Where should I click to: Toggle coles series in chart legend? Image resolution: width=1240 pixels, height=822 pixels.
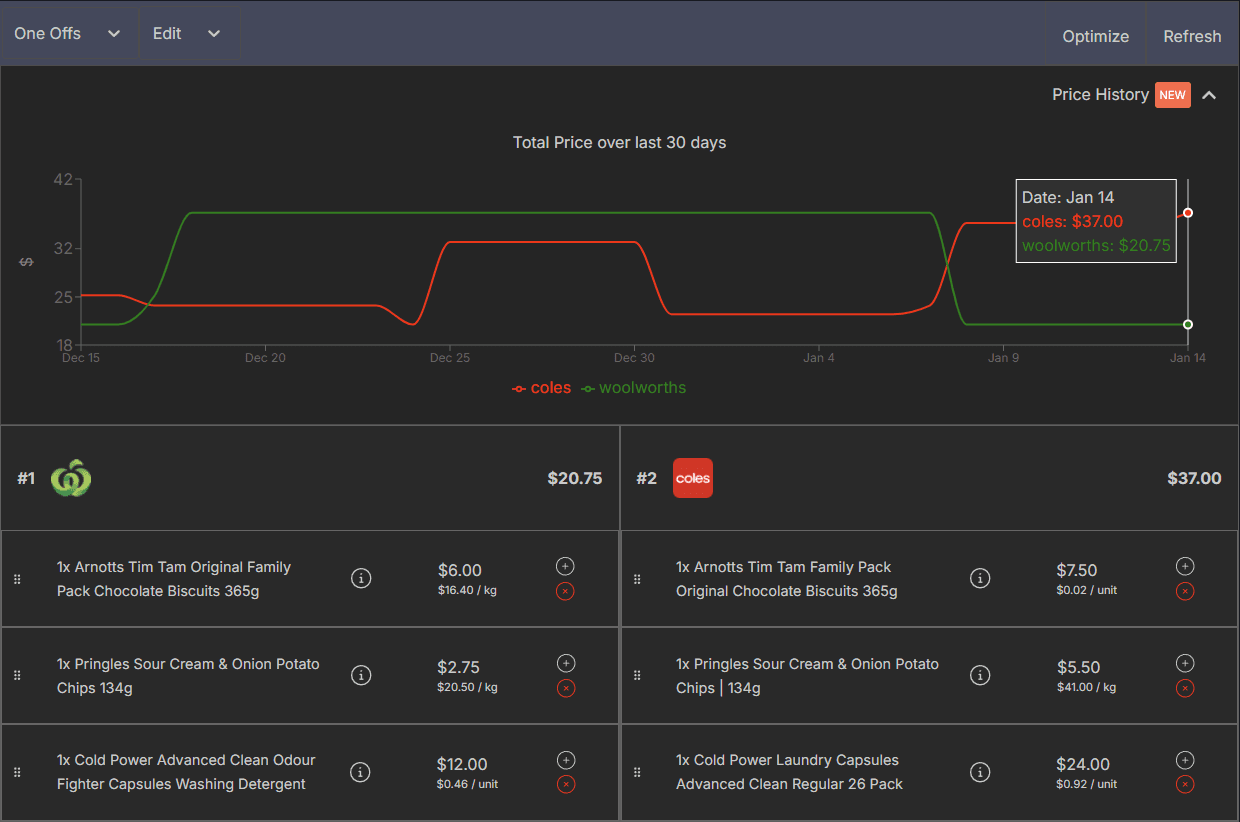(542, 388)
